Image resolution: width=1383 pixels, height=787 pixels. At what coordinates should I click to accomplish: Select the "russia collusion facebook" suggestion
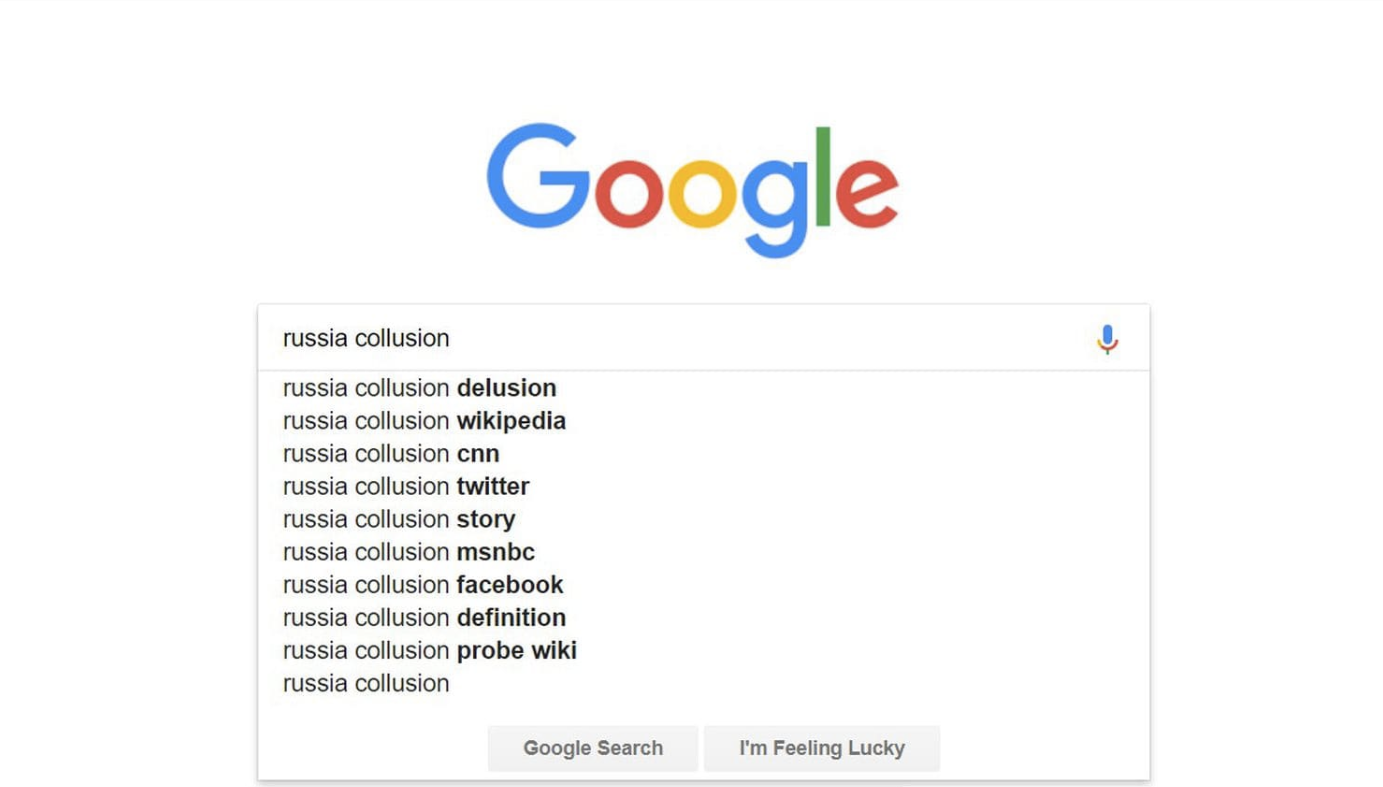(423, 585)
